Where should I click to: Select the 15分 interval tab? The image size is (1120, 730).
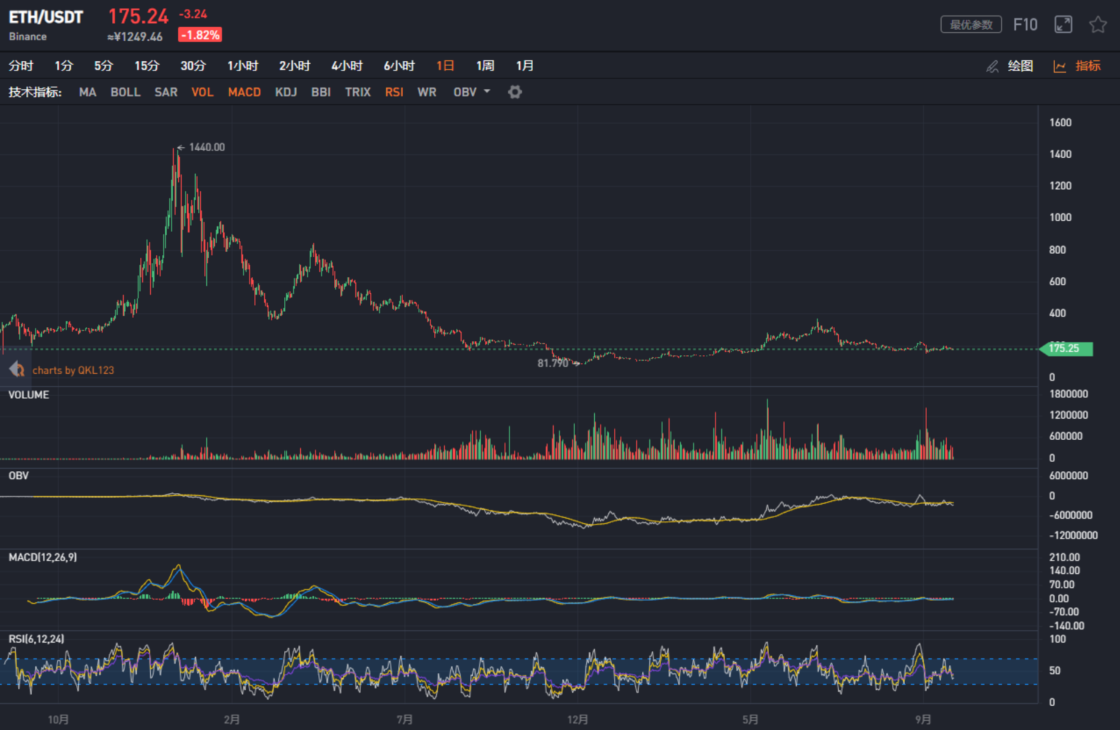[x=147, y=66]
